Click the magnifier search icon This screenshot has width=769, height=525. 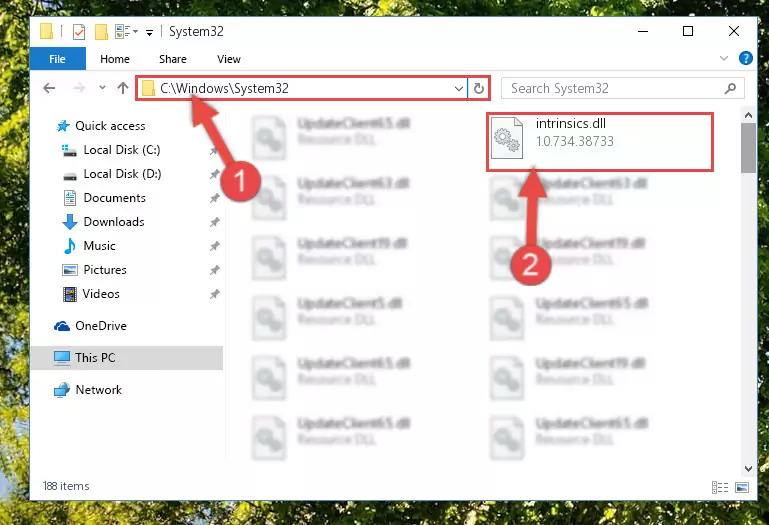point(730,89)
